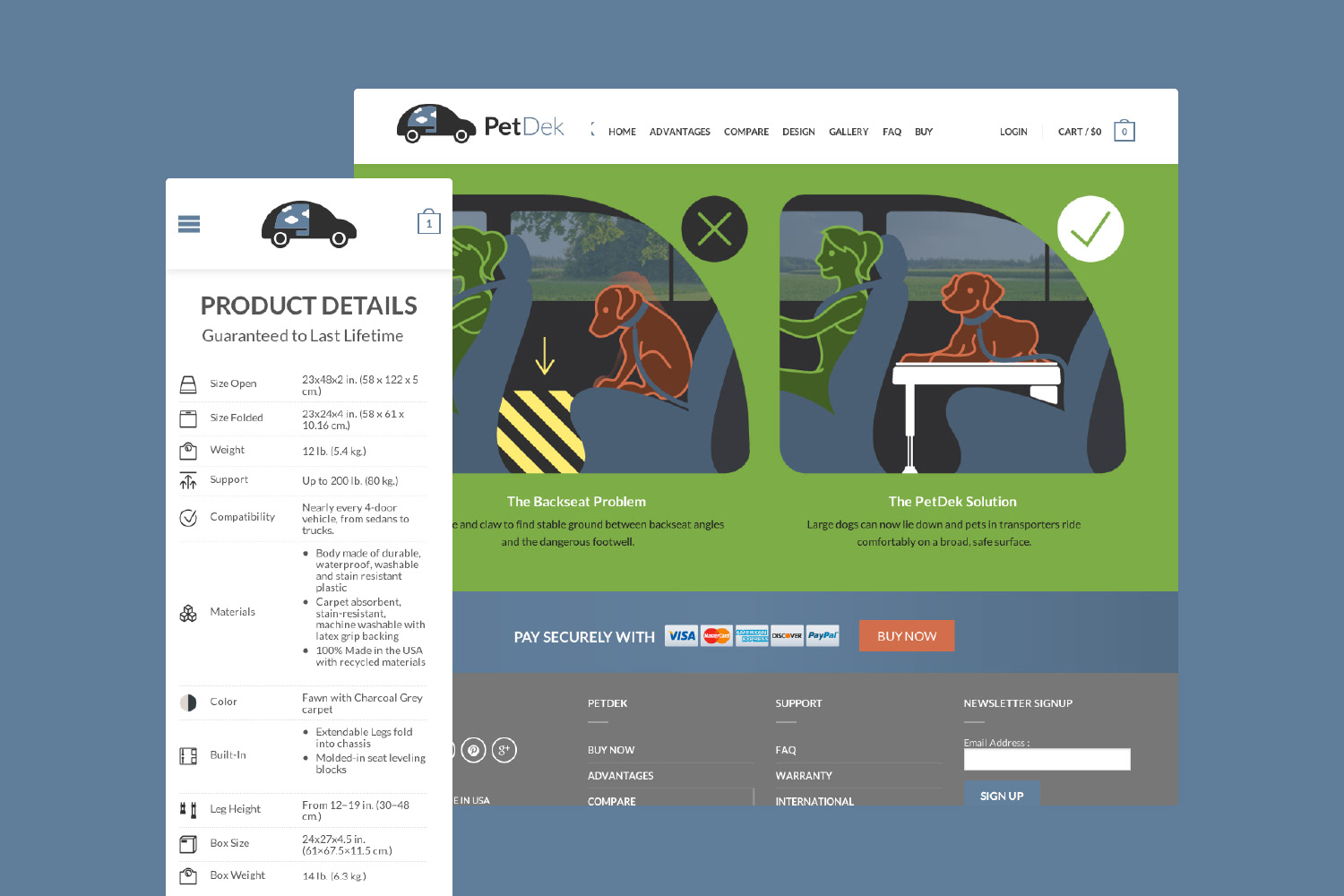The width and height of the screenshot is (1344, 896).
Task: Click the Email Address input field
Action: [x=1047, y=760]
